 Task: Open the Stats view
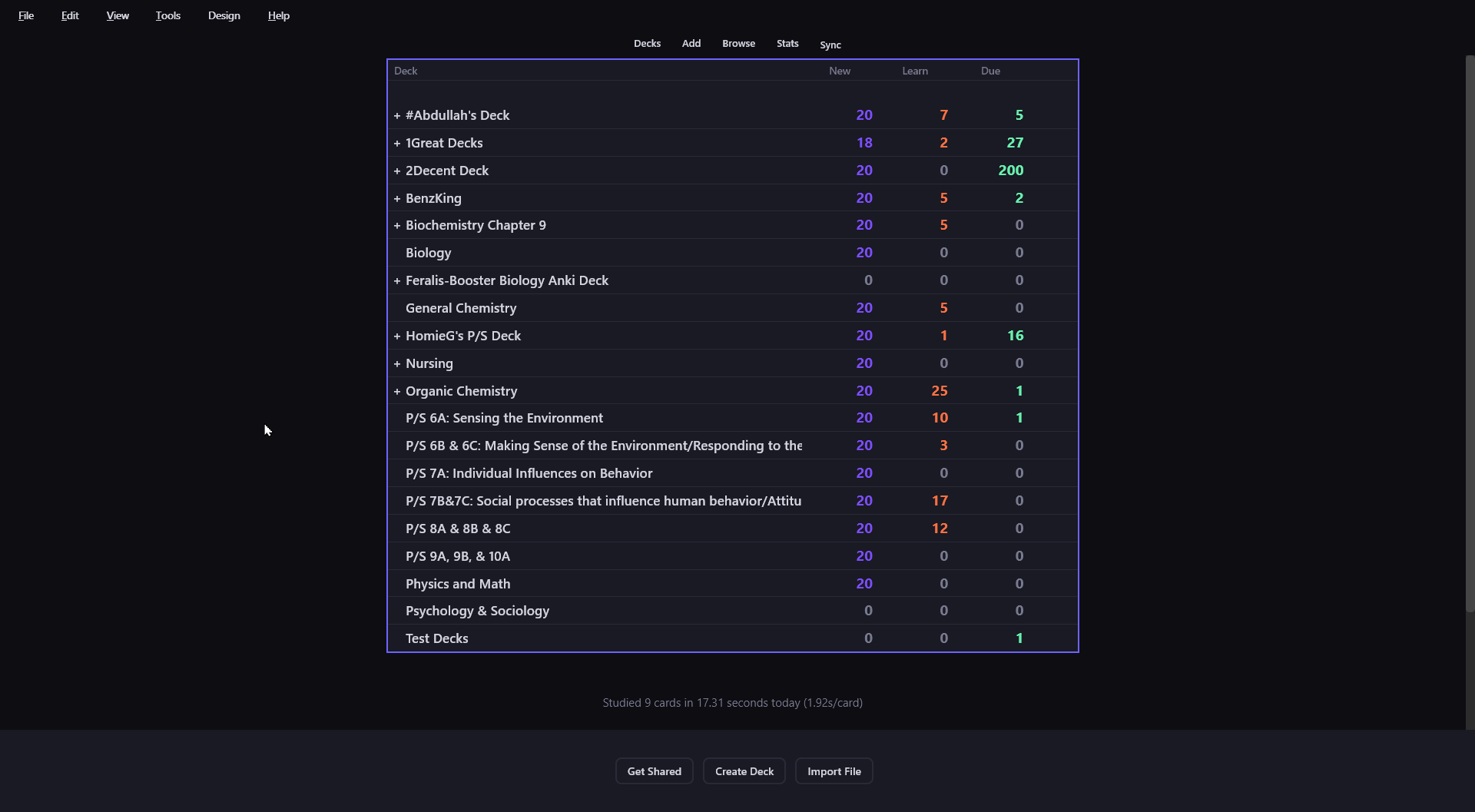click(787, 44)
